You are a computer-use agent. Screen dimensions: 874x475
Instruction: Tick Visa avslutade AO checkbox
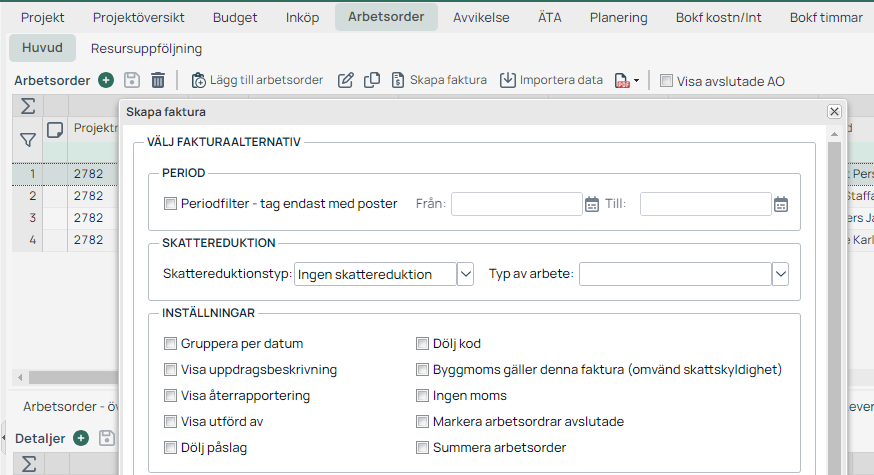click(666, 81)
